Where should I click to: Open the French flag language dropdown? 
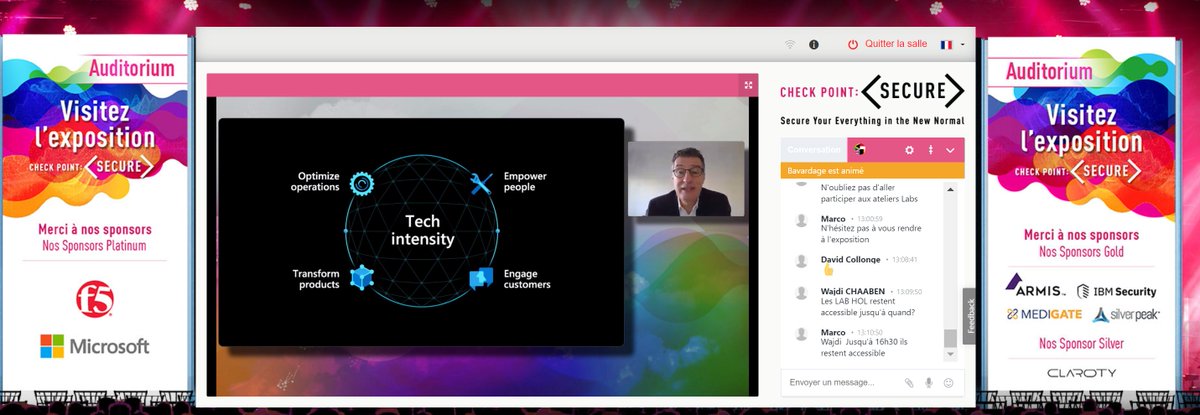pyautogui.click(x=951, y=44)
